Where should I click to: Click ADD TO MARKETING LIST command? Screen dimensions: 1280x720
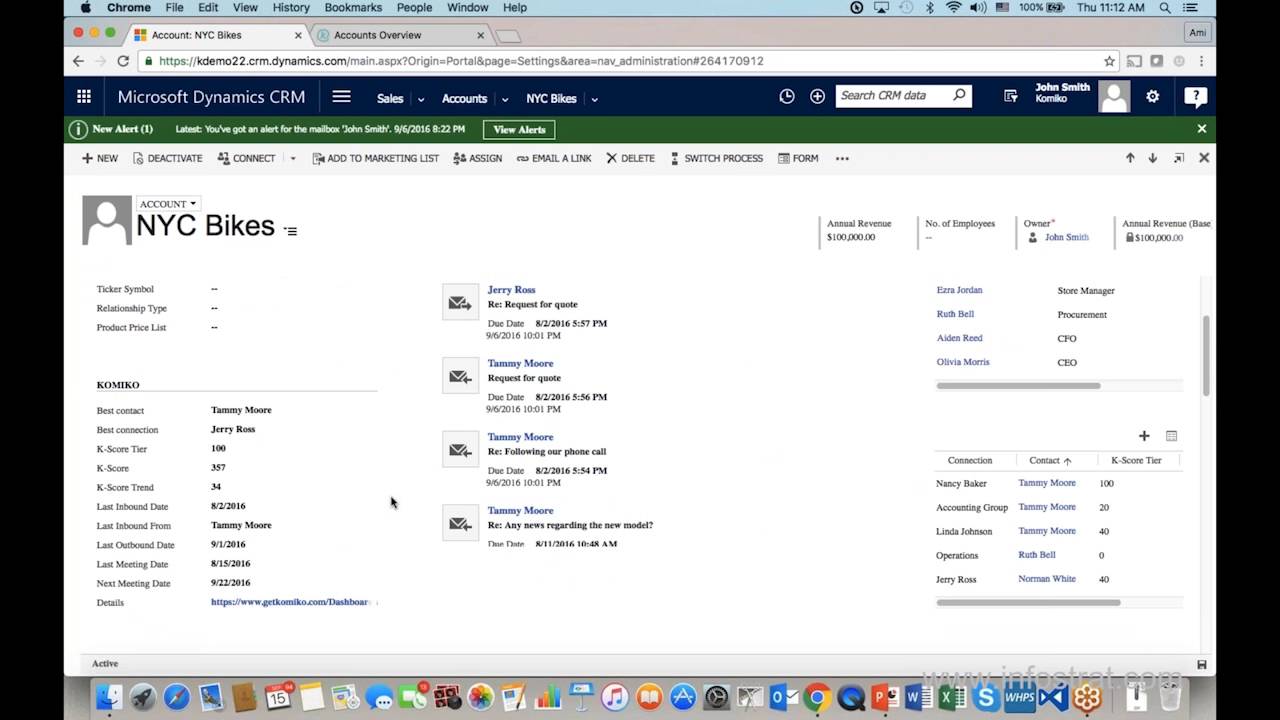tap(375, 158)
